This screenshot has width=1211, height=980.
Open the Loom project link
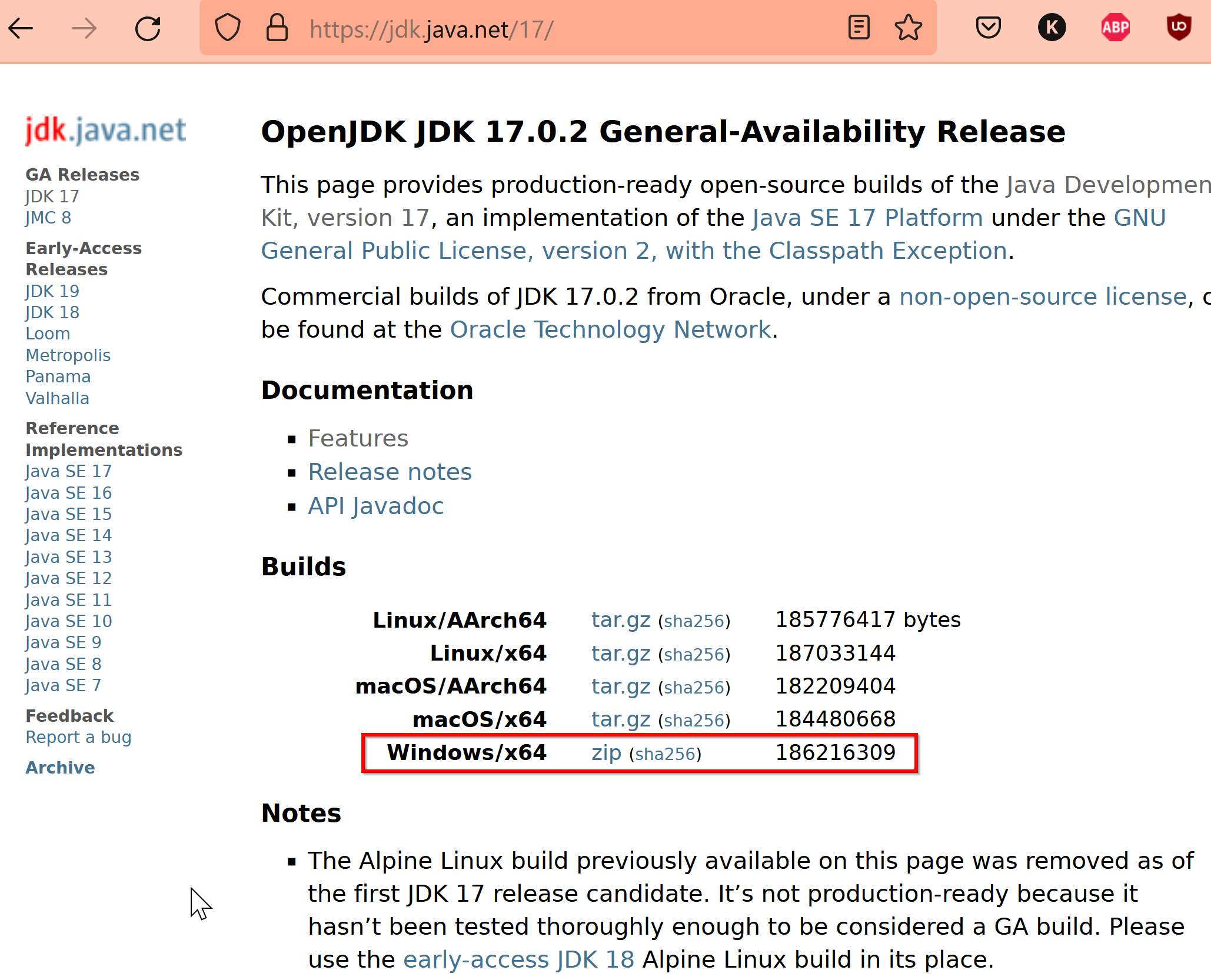click(x=48, y=334)
